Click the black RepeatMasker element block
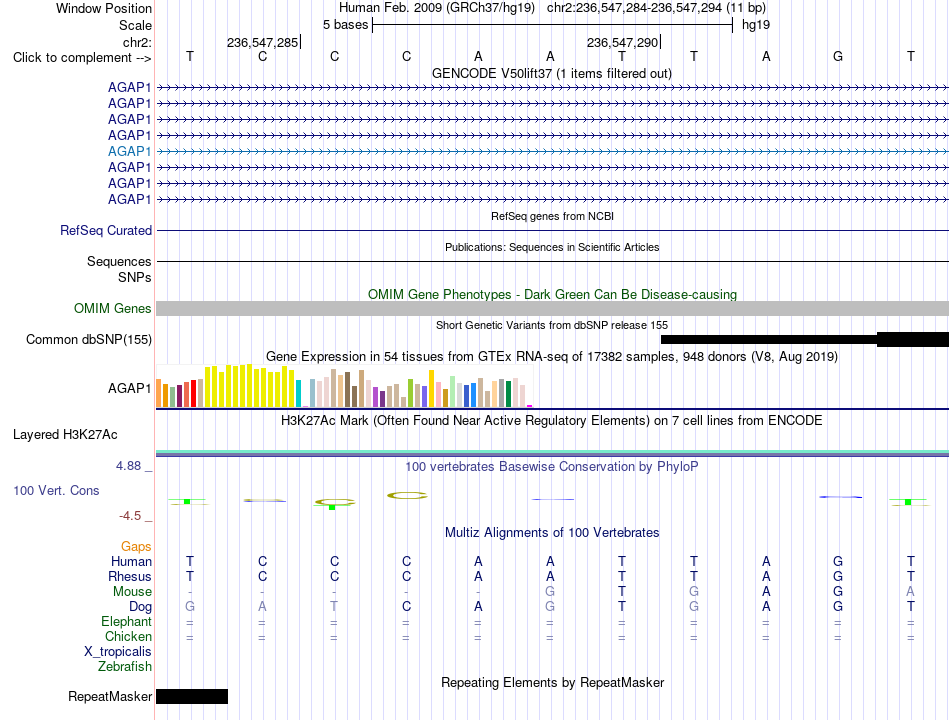Screen dimensions: 950x720 (192, 696)
